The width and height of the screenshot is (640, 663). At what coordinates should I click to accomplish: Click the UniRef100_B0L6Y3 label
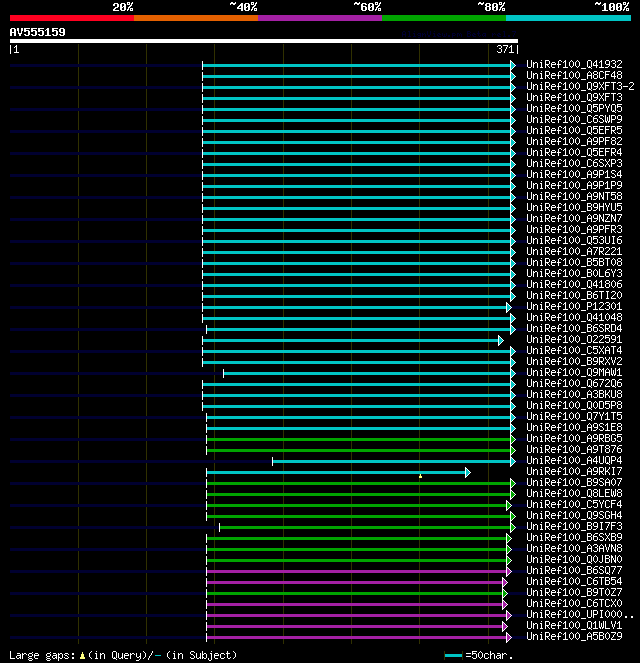tap(574, 273)
